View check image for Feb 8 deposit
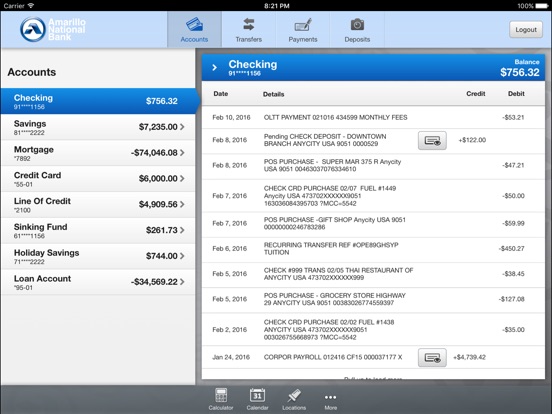552x414 pixels. [x=432, y=140]
